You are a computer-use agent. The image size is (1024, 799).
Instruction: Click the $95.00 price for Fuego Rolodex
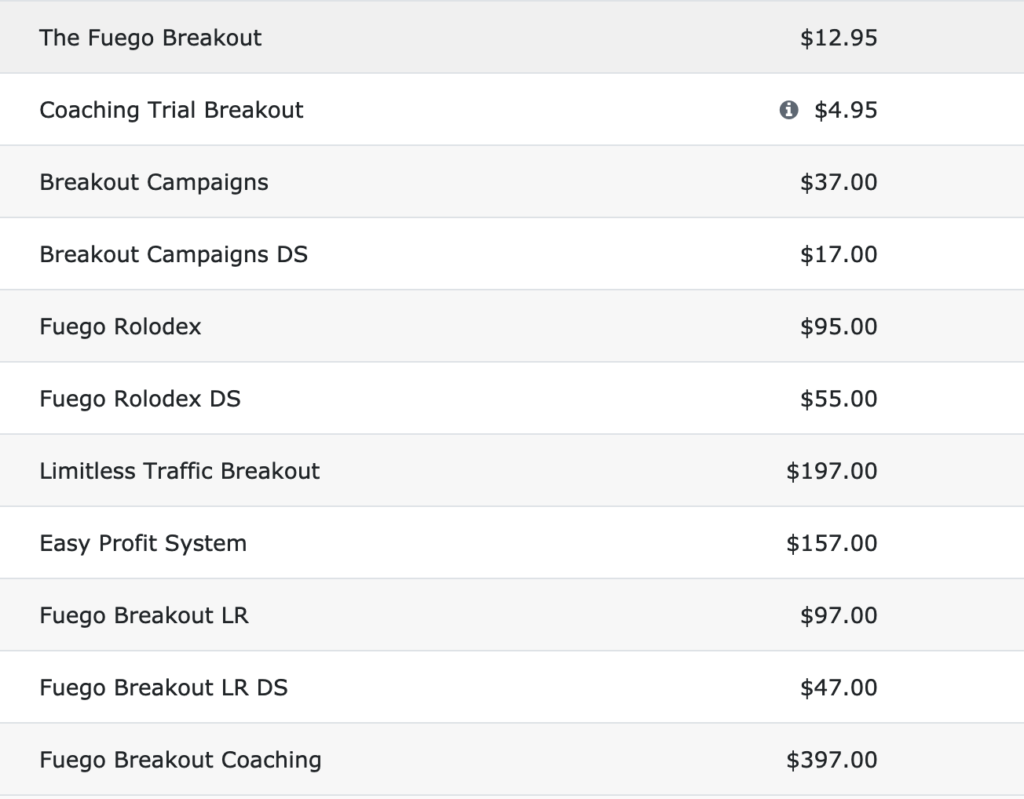(x=839, y=327)
